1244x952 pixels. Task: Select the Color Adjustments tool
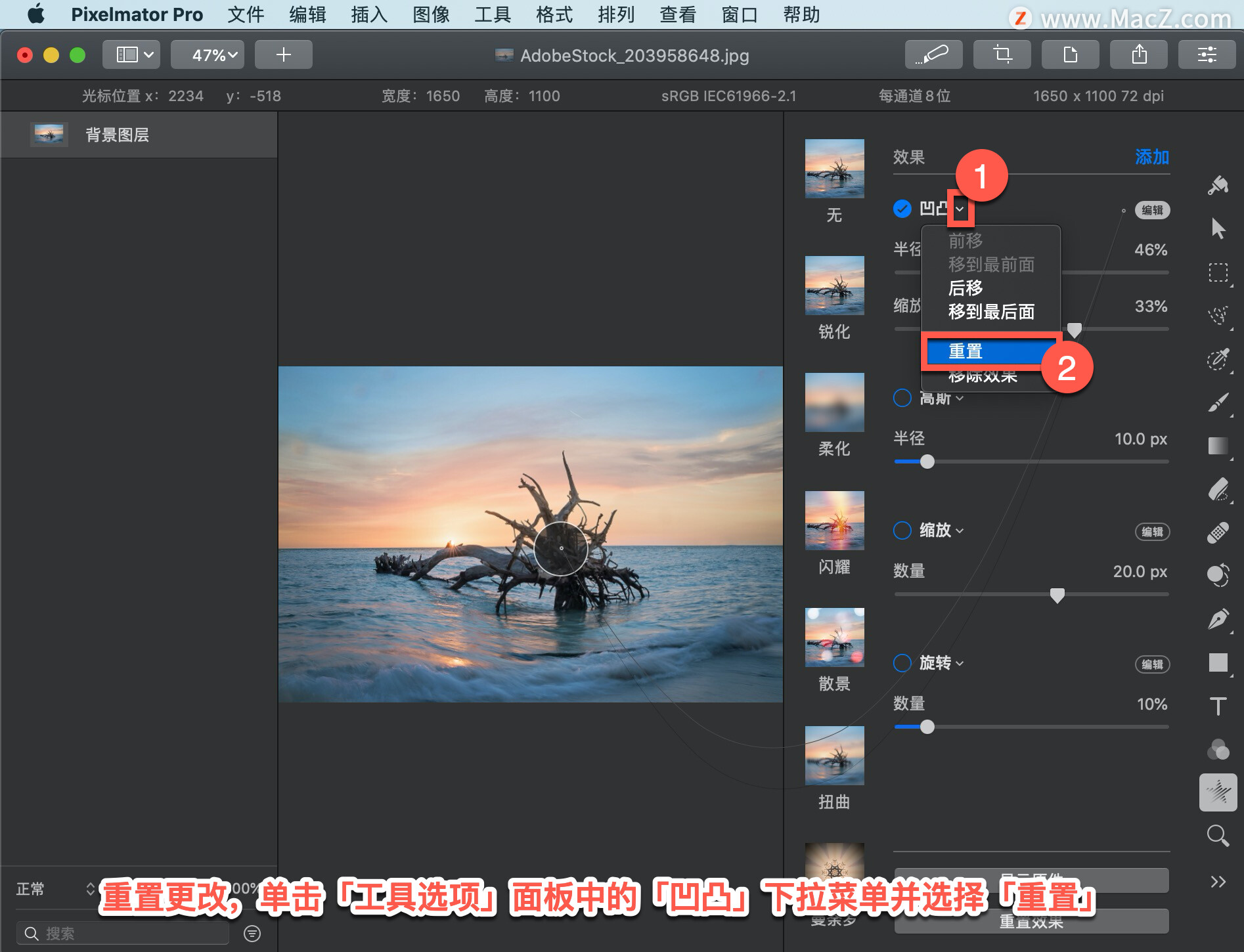pyautogui.click(x=1218, y=576)
